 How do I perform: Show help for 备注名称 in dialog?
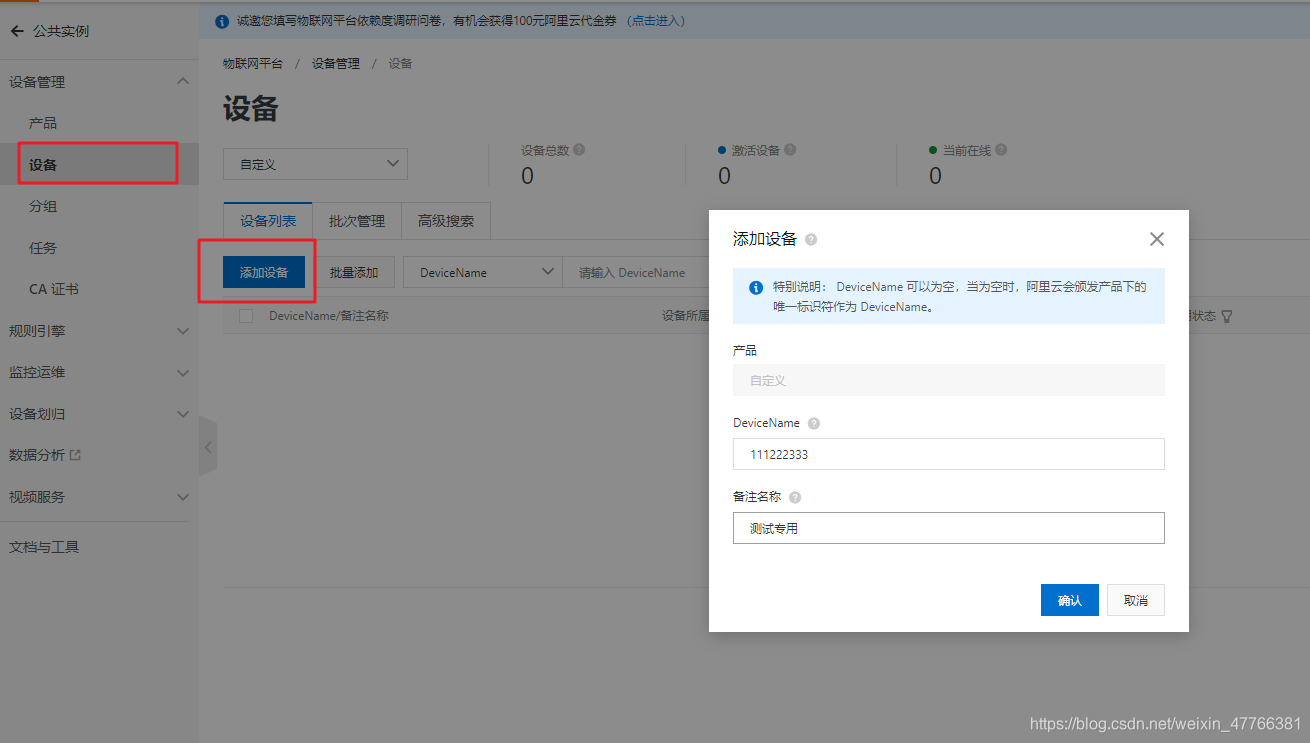[795, 498]
